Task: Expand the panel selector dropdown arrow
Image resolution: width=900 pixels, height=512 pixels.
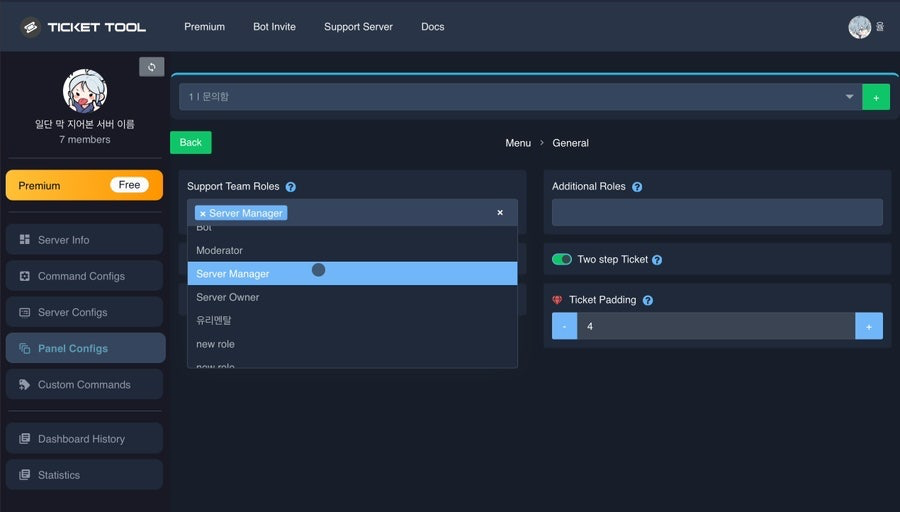Action: (849, 97)
